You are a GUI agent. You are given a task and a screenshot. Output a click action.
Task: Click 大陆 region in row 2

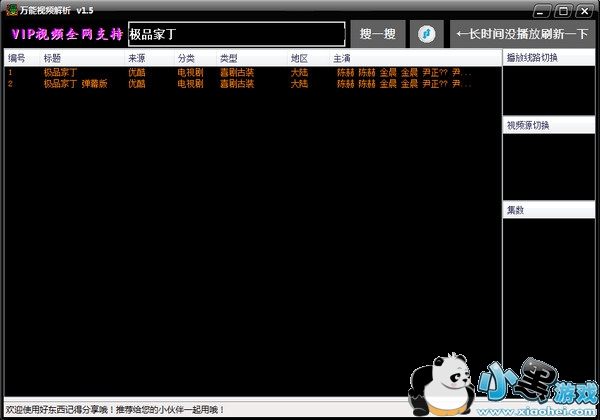(x=299, y=83)
